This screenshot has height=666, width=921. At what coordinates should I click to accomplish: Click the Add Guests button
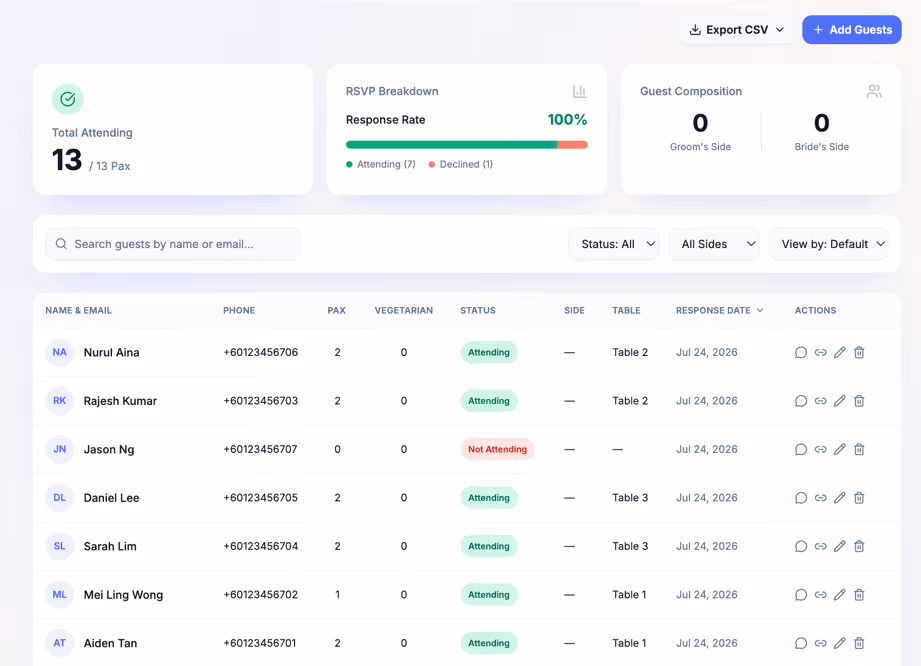(x=852, y=29)
